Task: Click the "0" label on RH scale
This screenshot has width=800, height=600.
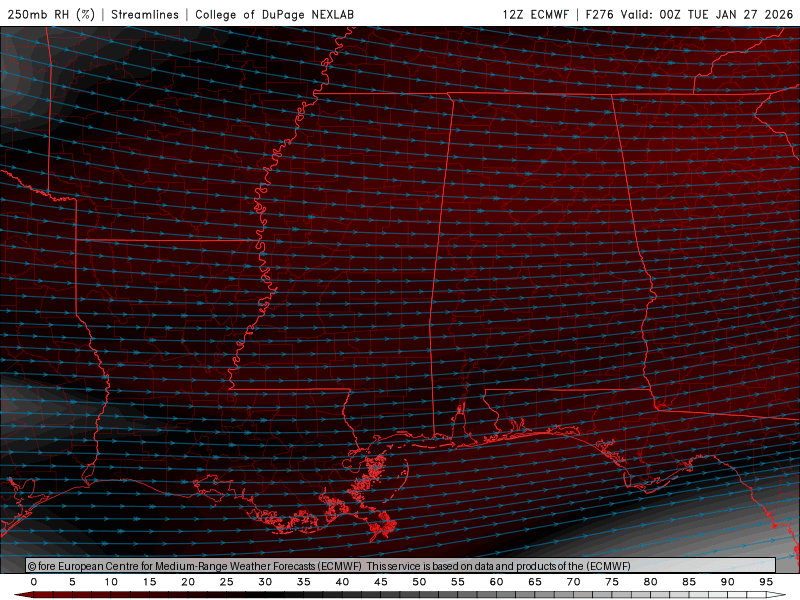Action: (34, 582)
